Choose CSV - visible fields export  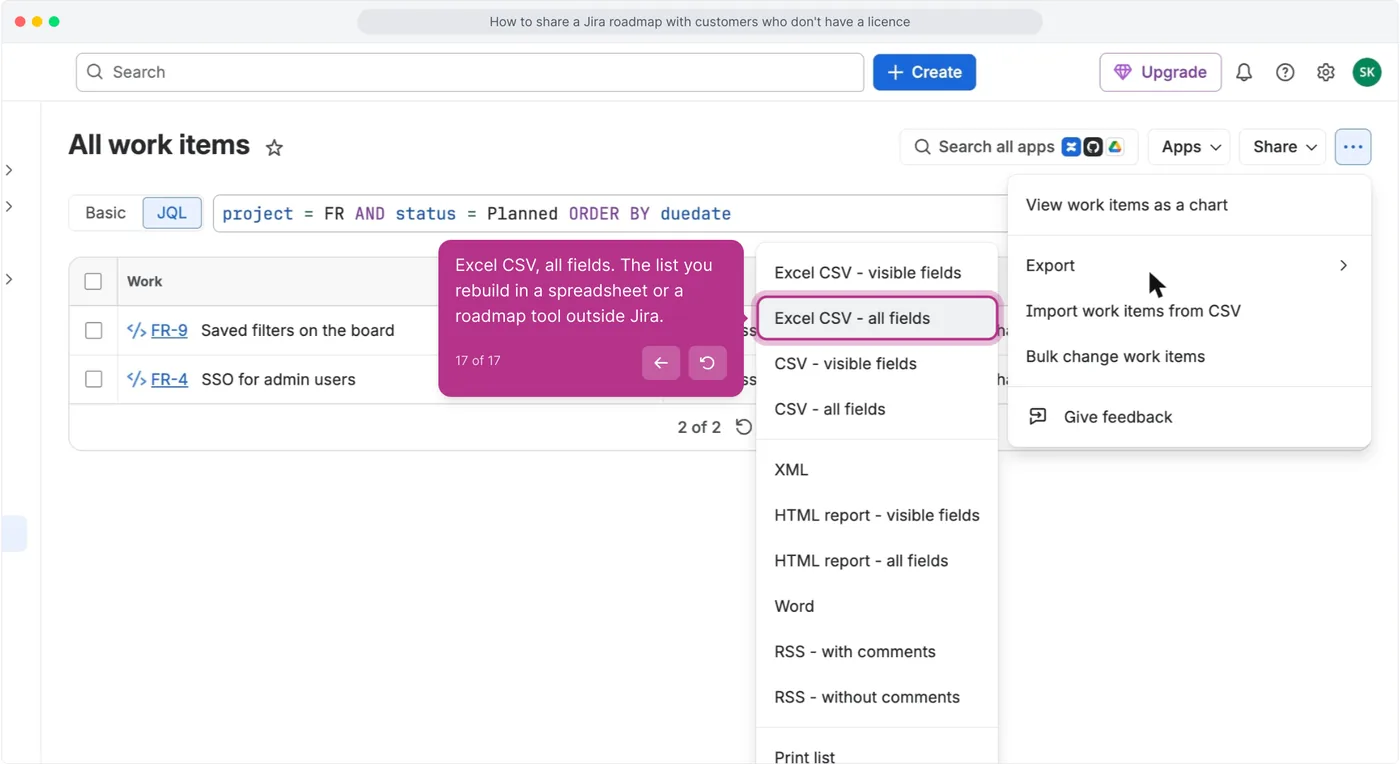click(877, 363)
